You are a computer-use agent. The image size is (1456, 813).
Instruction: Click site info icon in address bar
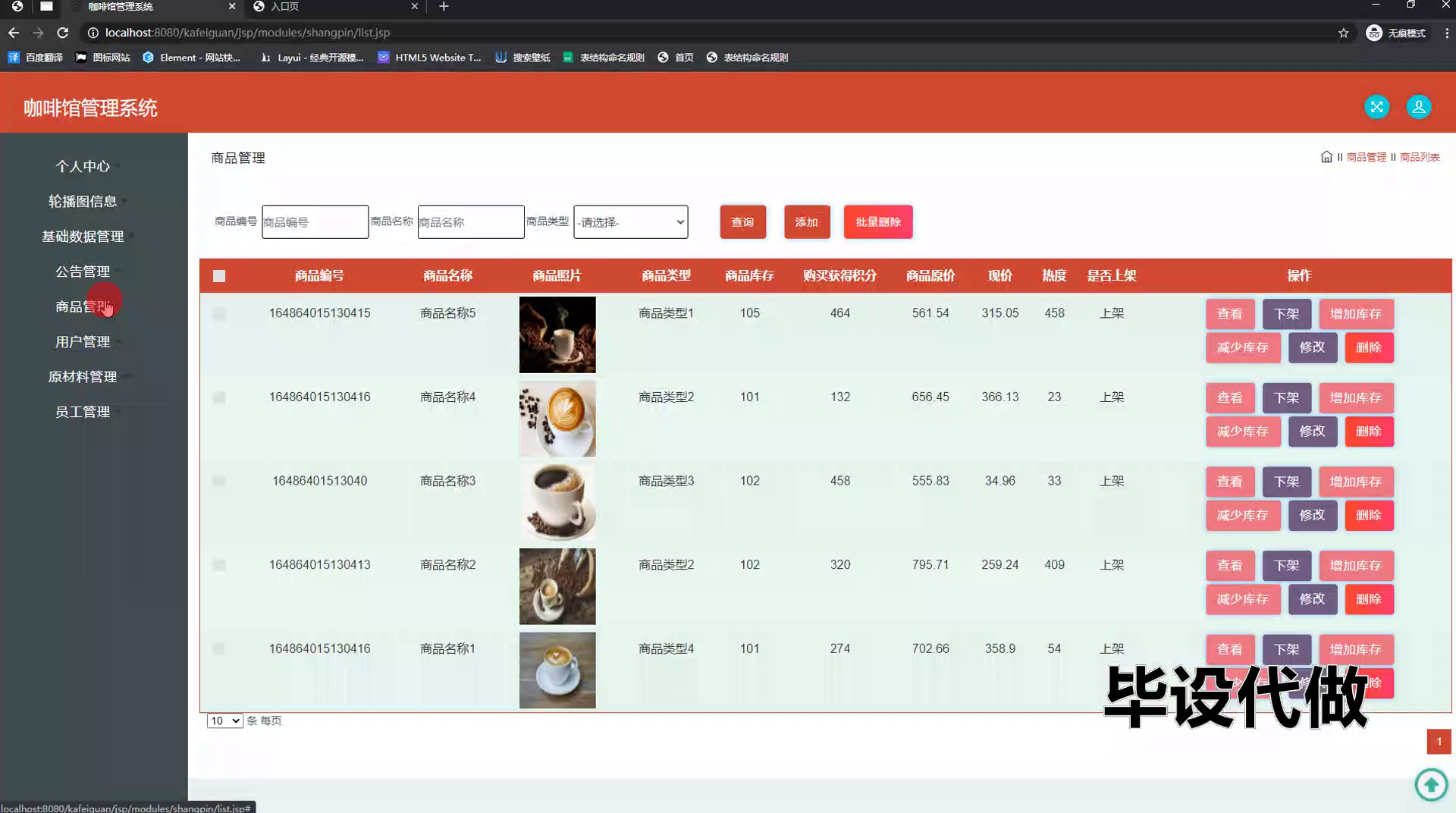pos(93,33)
